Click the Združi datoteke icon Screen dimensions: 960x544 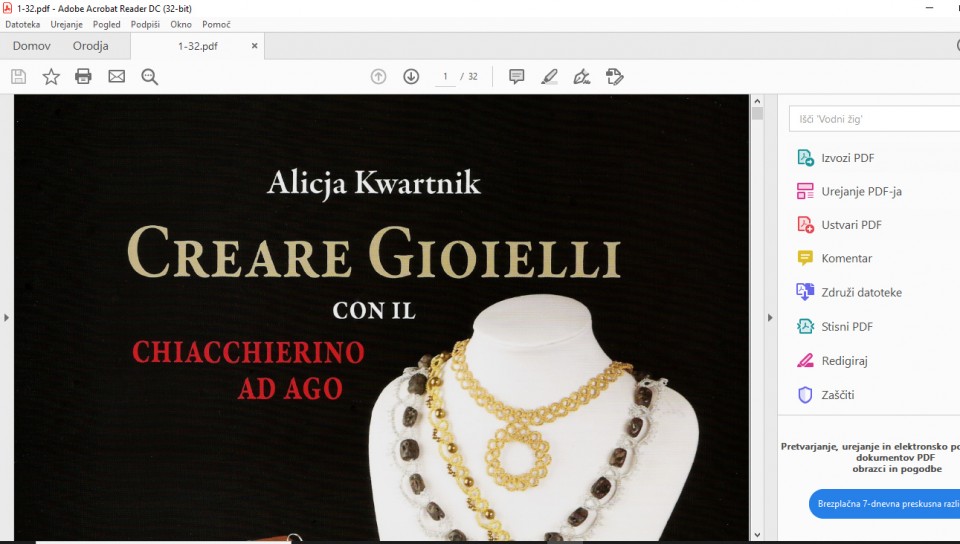(805, 292)
